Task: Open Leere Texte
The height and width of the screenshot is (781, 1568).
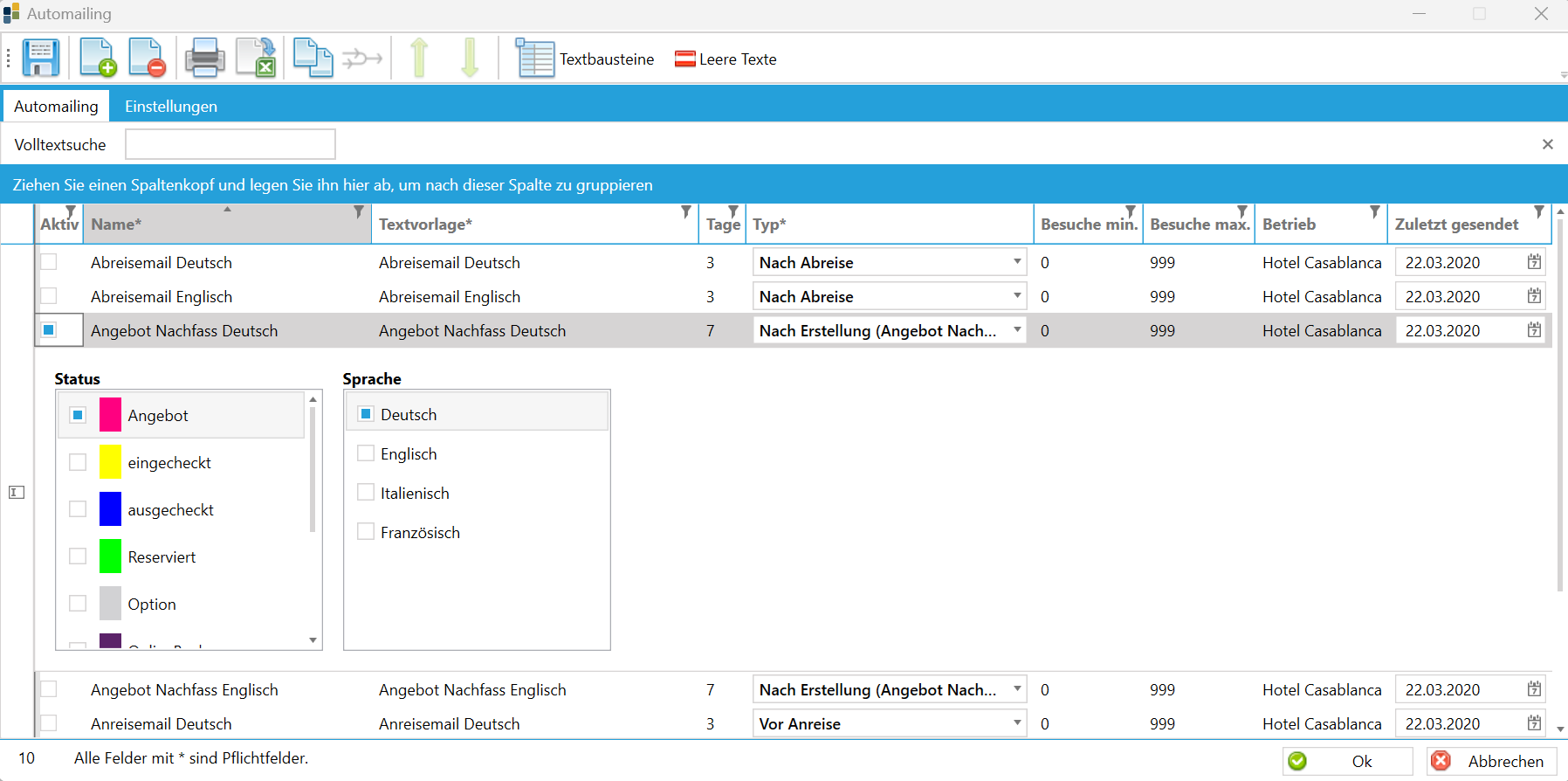Action: coord(726,59)
